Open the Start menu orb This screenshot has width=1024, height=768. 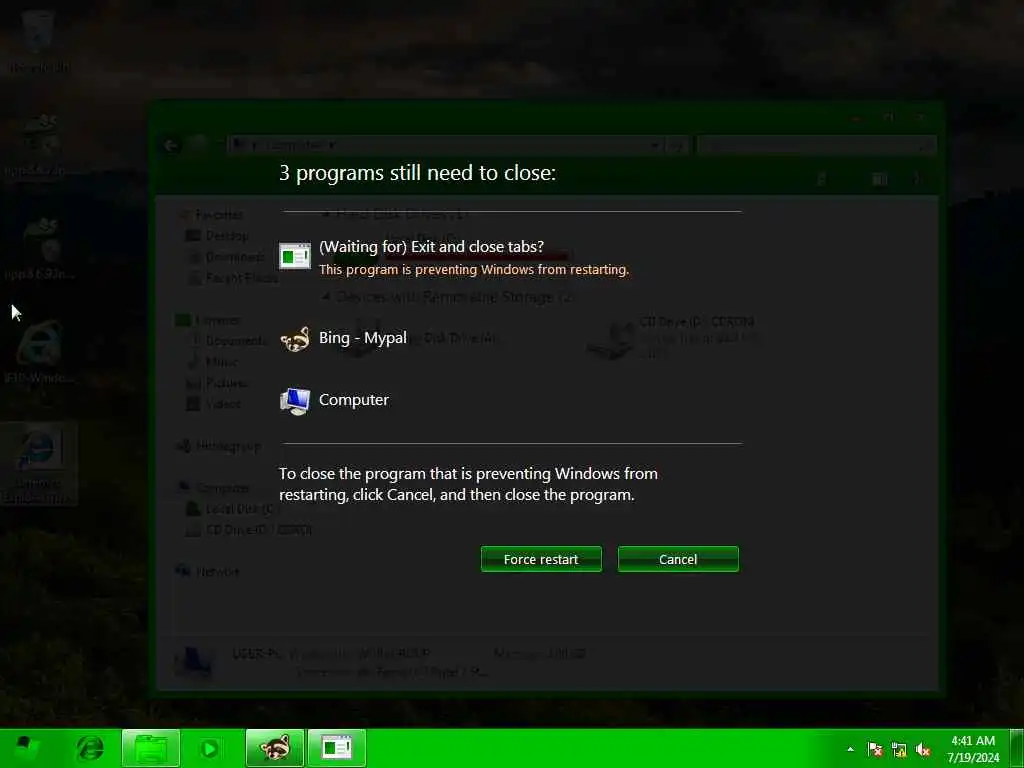coord(26,748)
